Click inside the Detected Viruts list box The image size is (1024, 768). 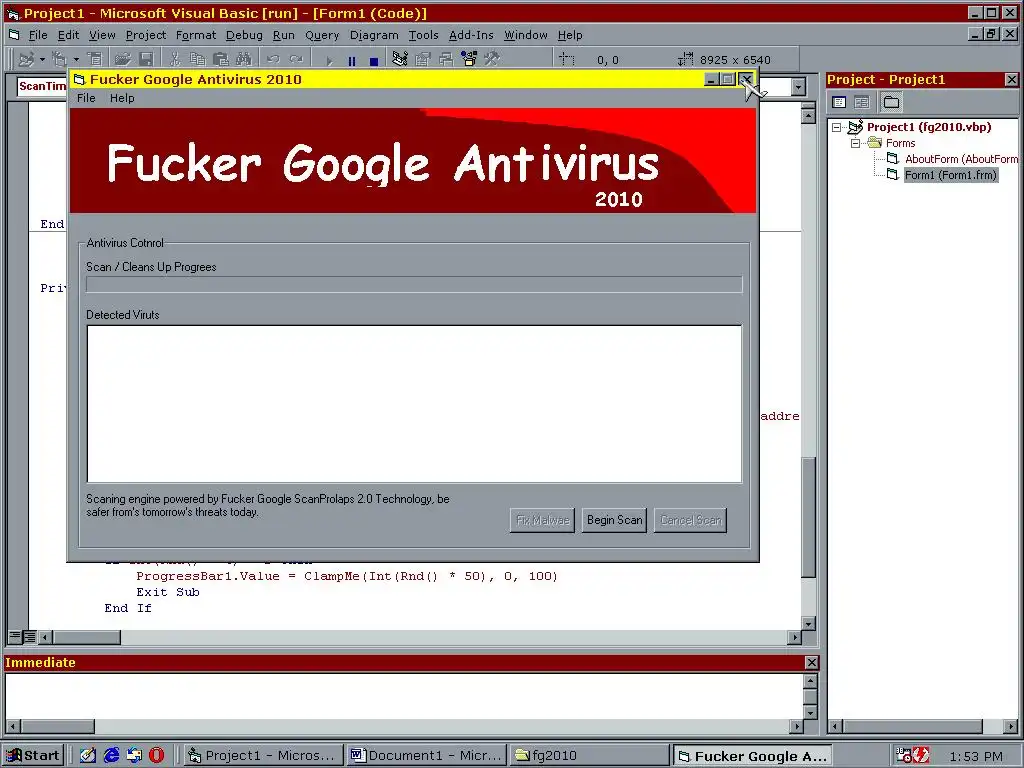pyautogui.click(x=414, y=404)
